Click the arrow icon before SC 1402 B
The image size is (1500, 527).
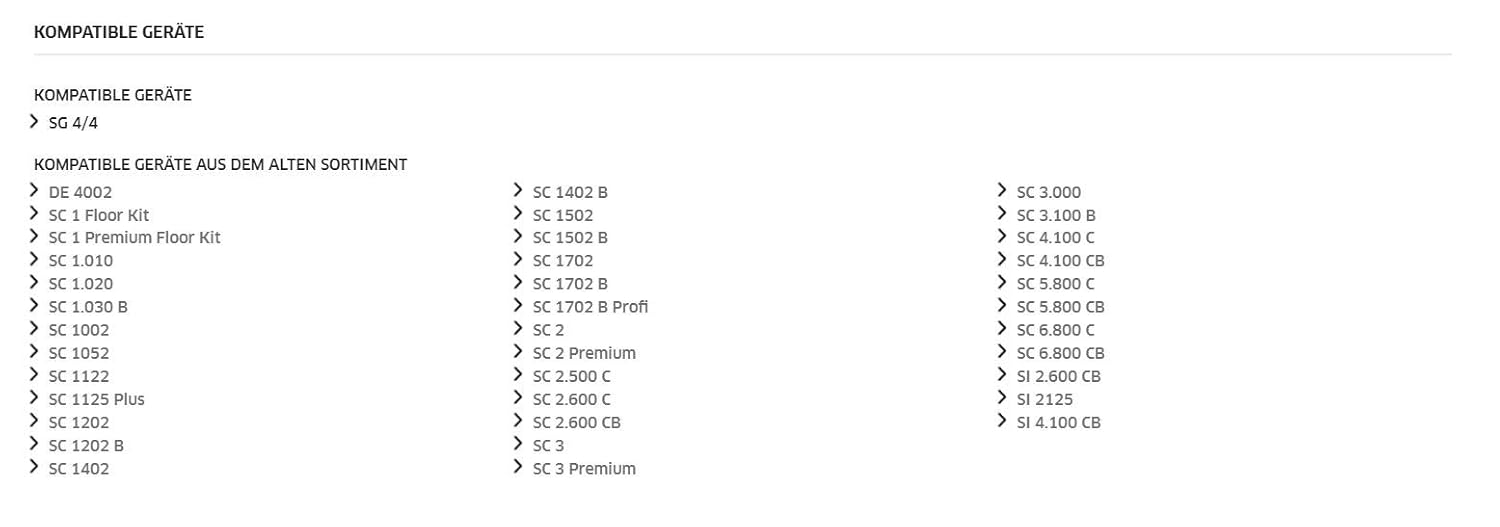tap(518, 191)
